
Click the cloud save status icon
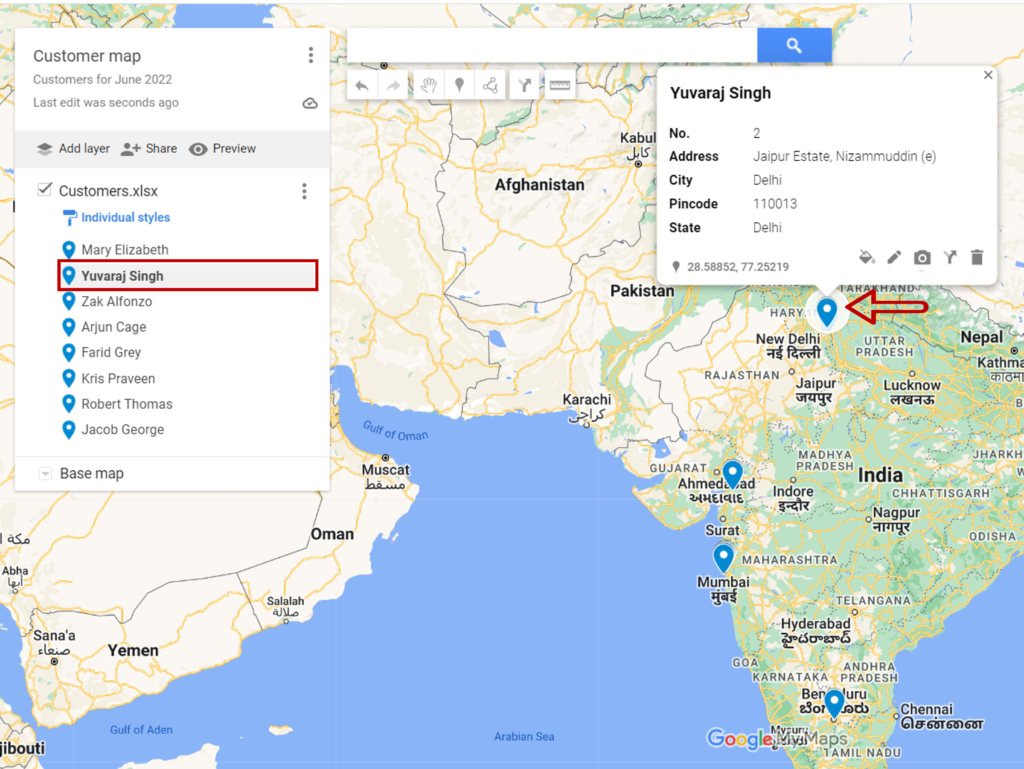coord(309,102)
